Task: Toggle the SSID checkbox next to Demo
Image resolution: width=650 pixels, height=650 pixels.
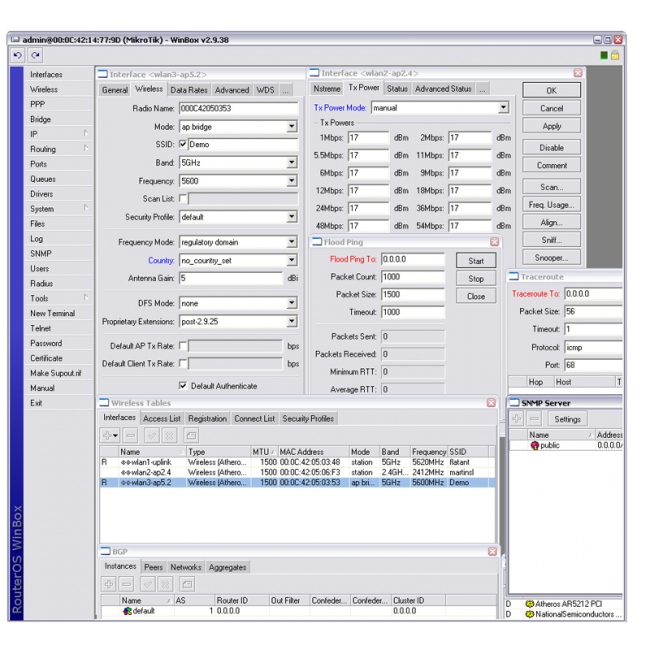Action: tap(183, 144)
